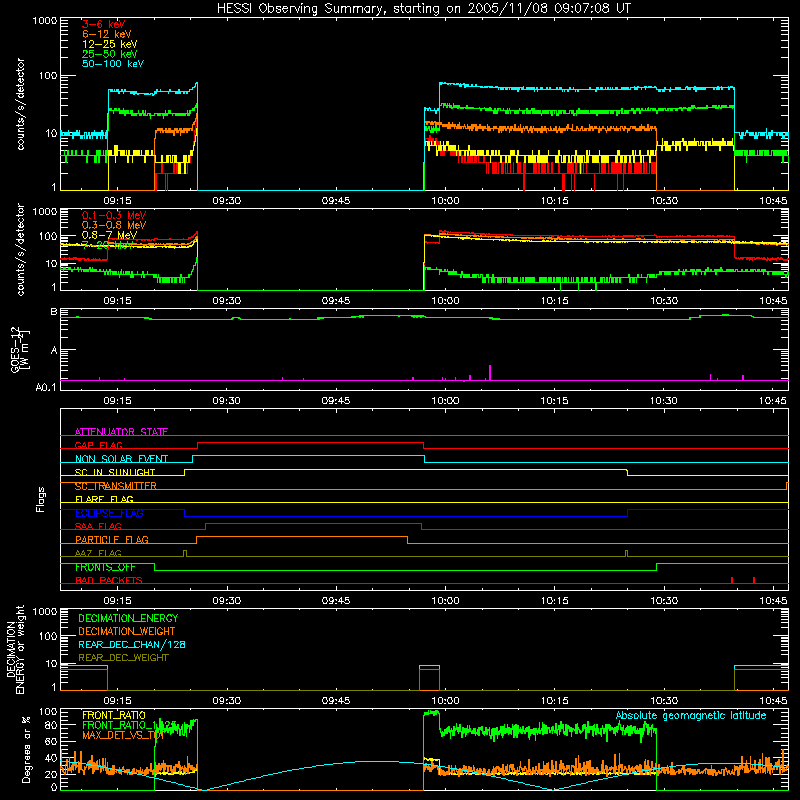Select the yellow 12-25 keV legend label
Viewport: 800px width, 800px height.
(110, 44)
